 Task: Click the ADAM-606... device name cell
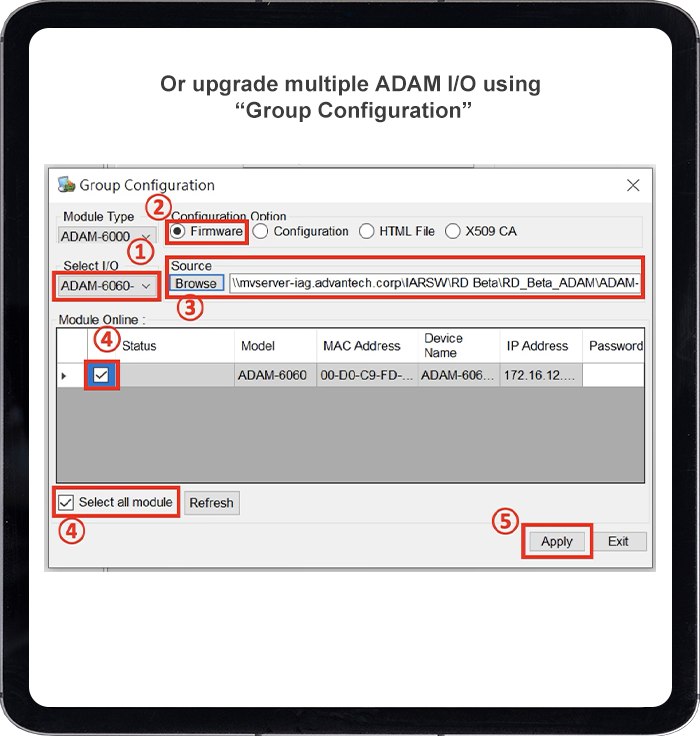pos(459,375)
